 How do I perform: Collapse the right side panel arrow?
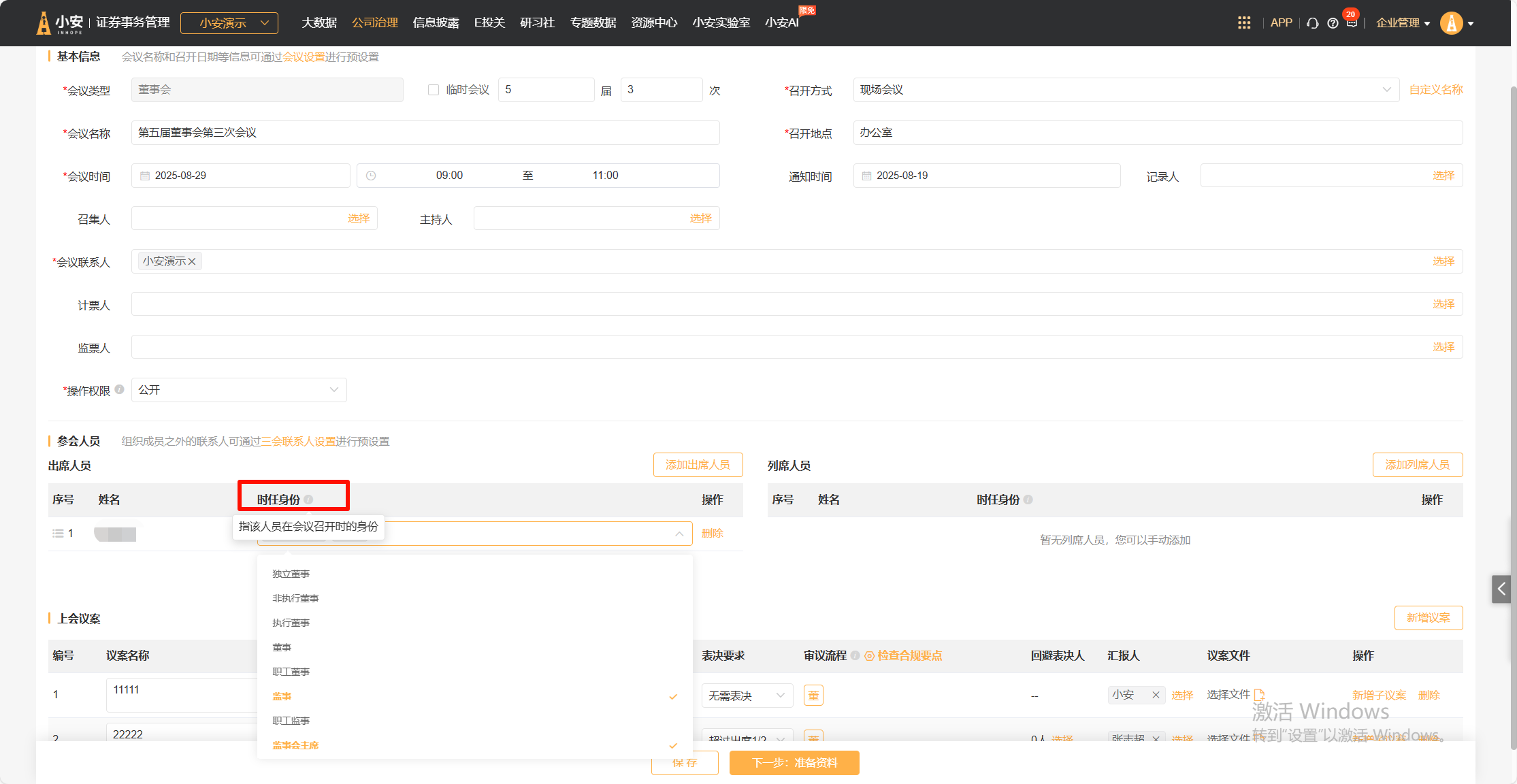(1501, 589)
